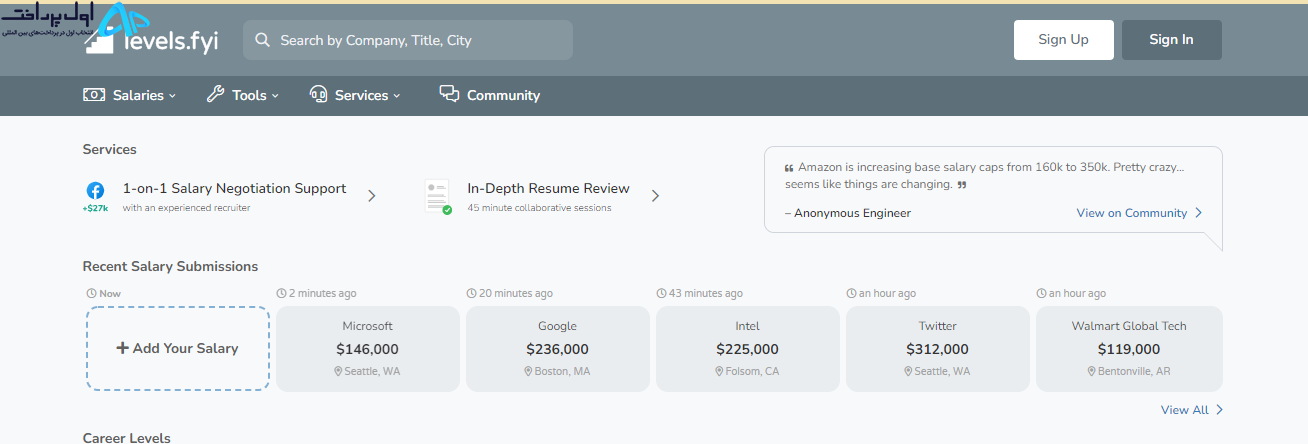The image size is (1308, 444).
Task: Click the Facebook logo icon under Services
Action: [95, 190]
